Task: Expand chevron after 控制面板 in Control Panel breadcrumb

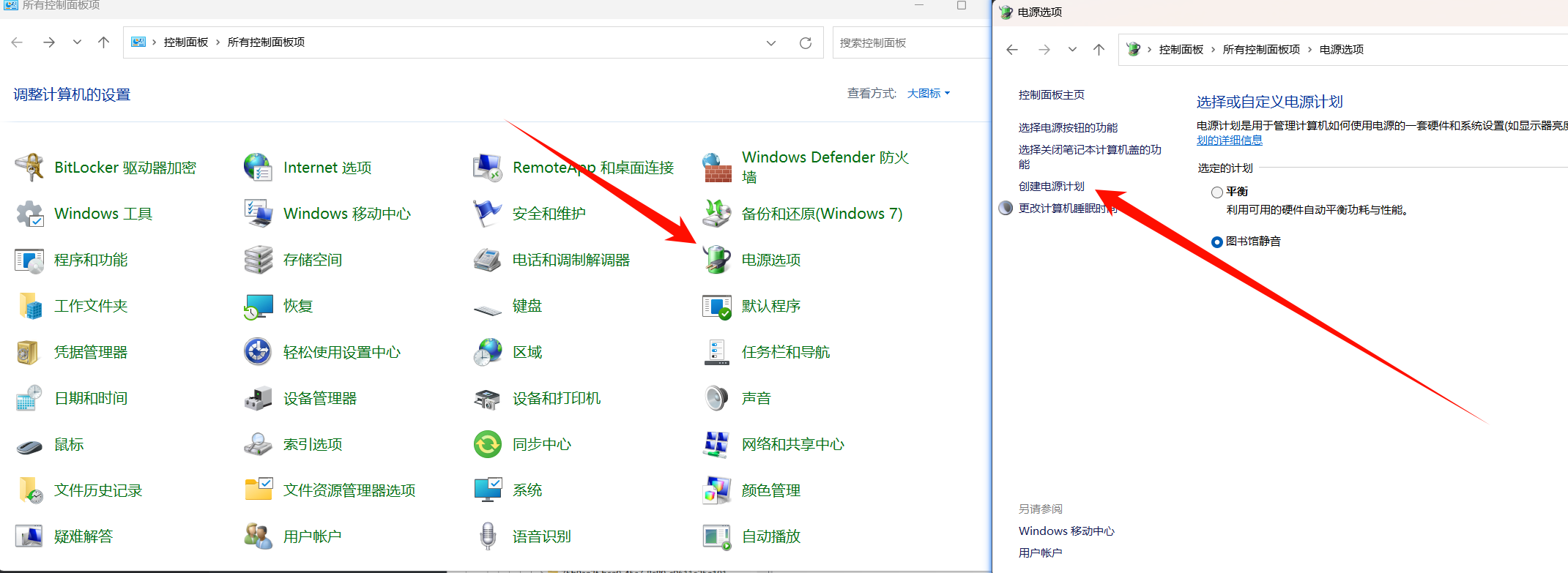Action: [218, 42]
